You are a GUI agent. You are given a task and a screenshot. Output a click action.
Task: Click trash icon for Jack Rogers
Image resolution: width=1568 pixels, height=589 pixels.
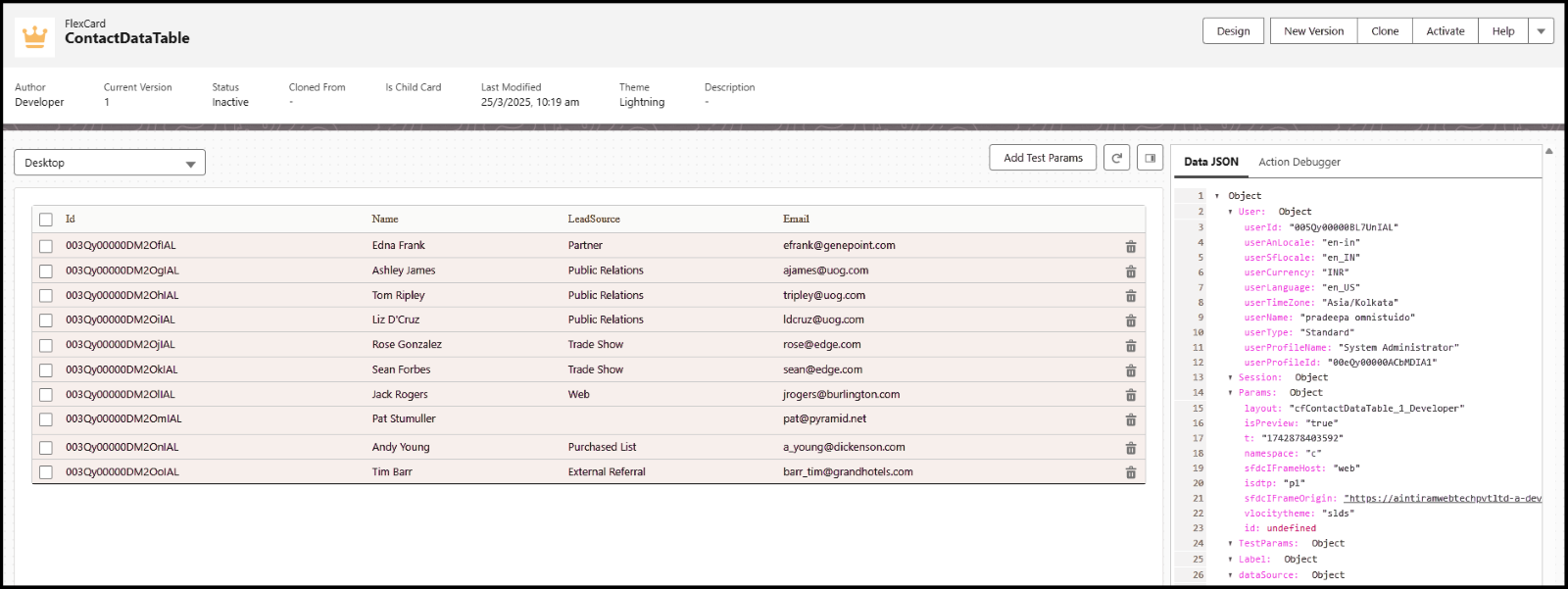click(1130, 395)
